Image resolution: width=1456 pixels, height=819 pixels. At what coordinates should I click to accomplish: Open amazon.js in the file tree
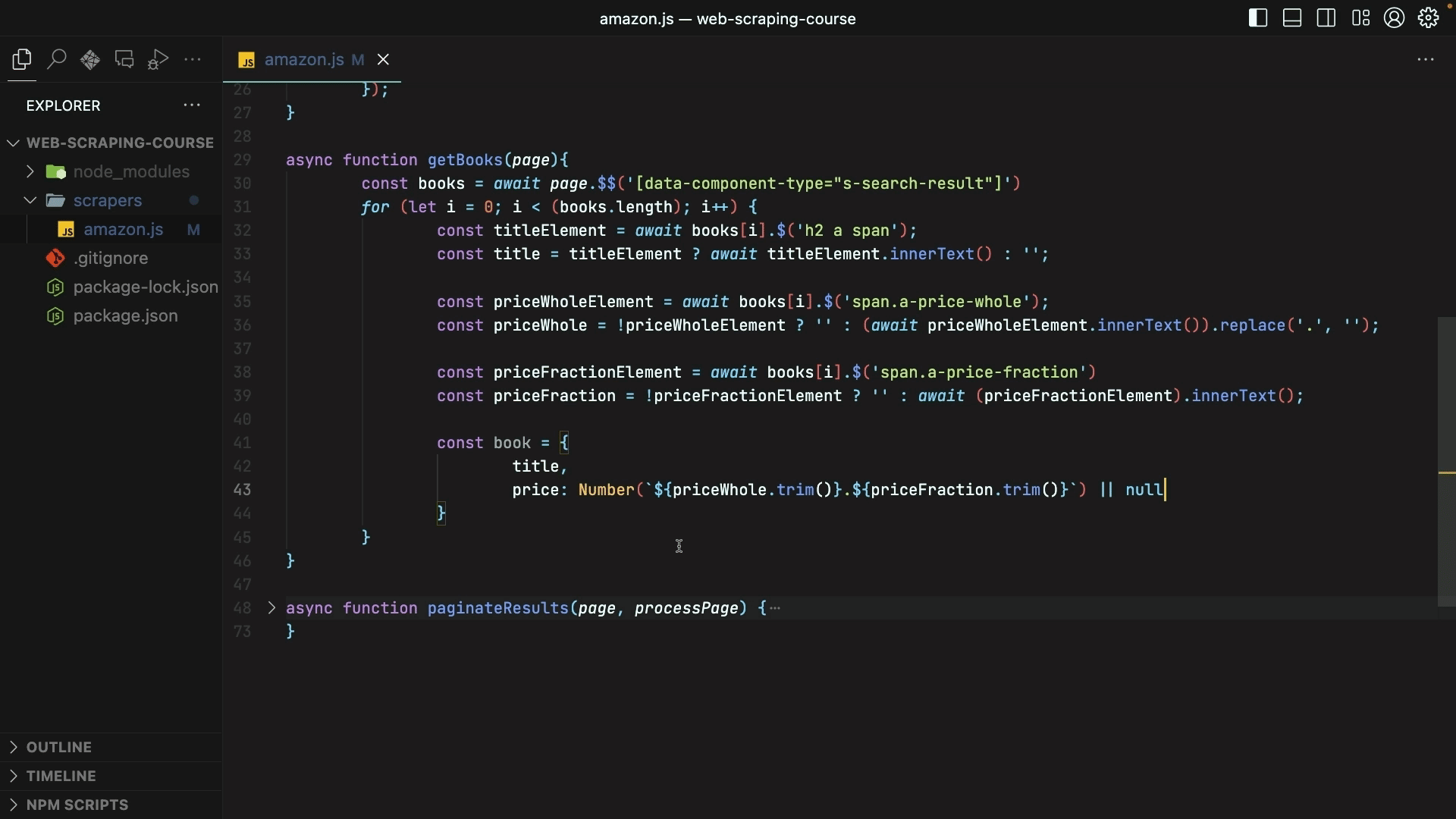[111, 229]
